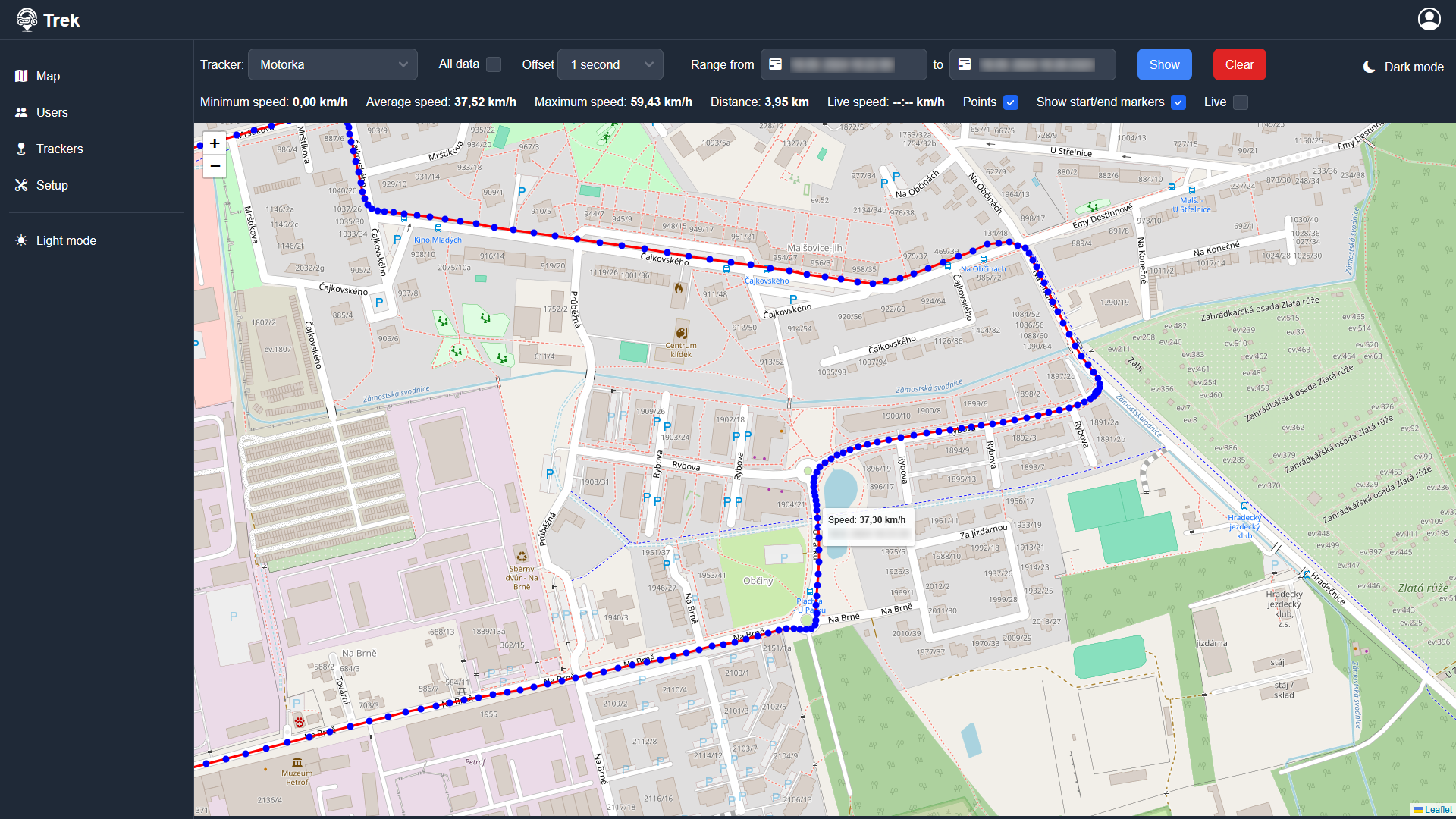Uncheck Show start/end markers checkbox
Screen dimensions: 1456x819
(x=1178, y=102)
